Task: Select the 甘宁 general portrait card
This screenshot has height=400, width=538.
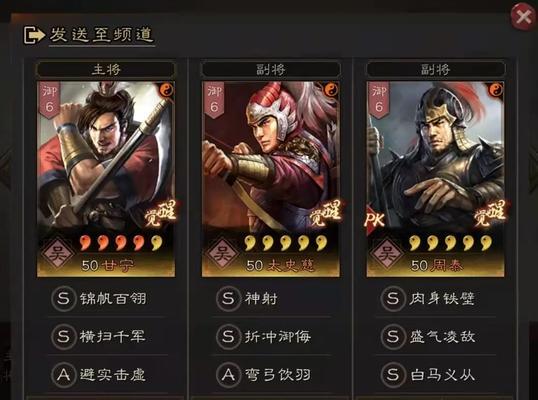Action: [106, 179]
